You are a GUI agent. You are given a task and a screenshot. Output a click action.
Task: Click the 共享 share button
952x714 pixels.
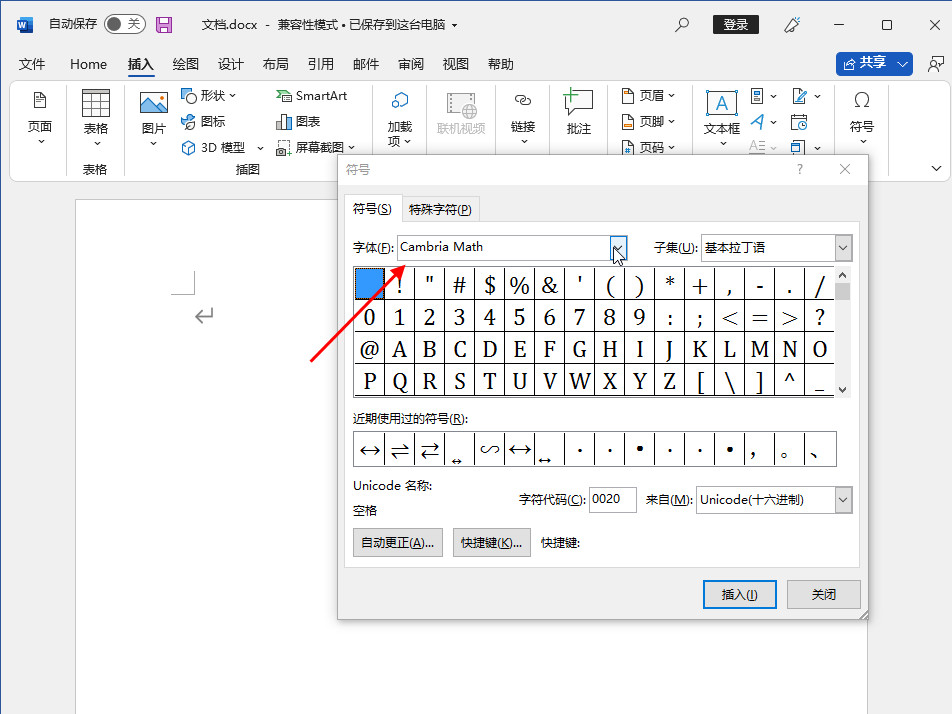[874, 63]
